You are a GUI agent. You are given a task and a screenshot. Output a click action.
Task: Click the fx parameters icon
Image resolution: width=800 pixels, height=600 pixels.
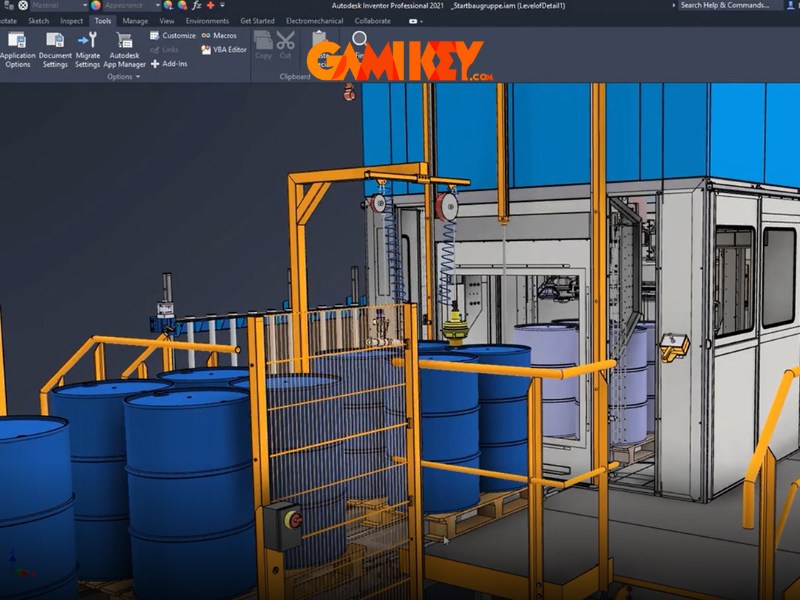coord(197,5)
